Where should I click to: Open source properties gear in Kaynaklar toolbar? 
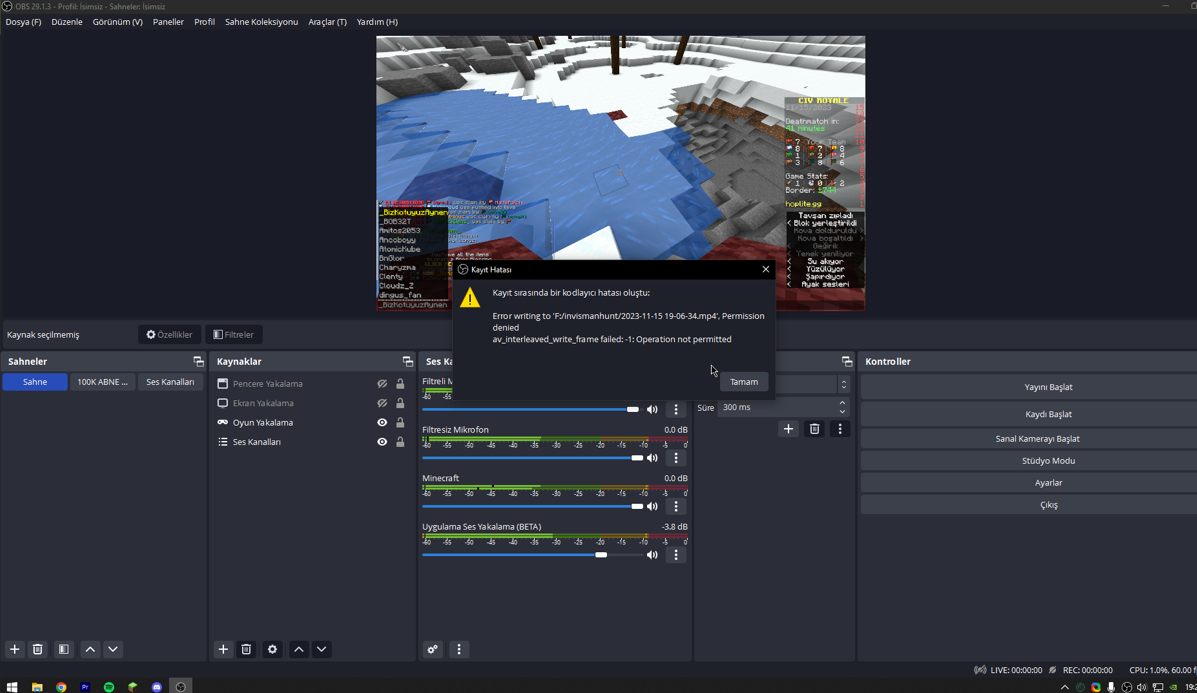point(272,650)
